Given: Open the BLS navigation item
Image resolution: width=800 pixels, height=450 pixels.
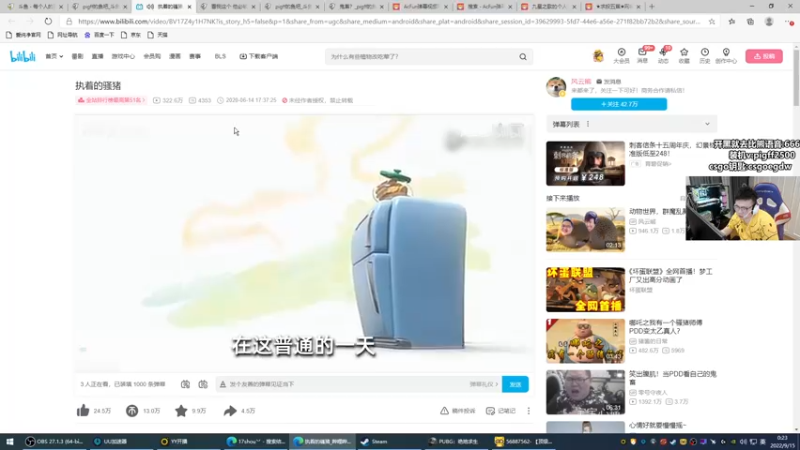Looking at the screenshot, I should pyautogui.click(x=220, y=56).
